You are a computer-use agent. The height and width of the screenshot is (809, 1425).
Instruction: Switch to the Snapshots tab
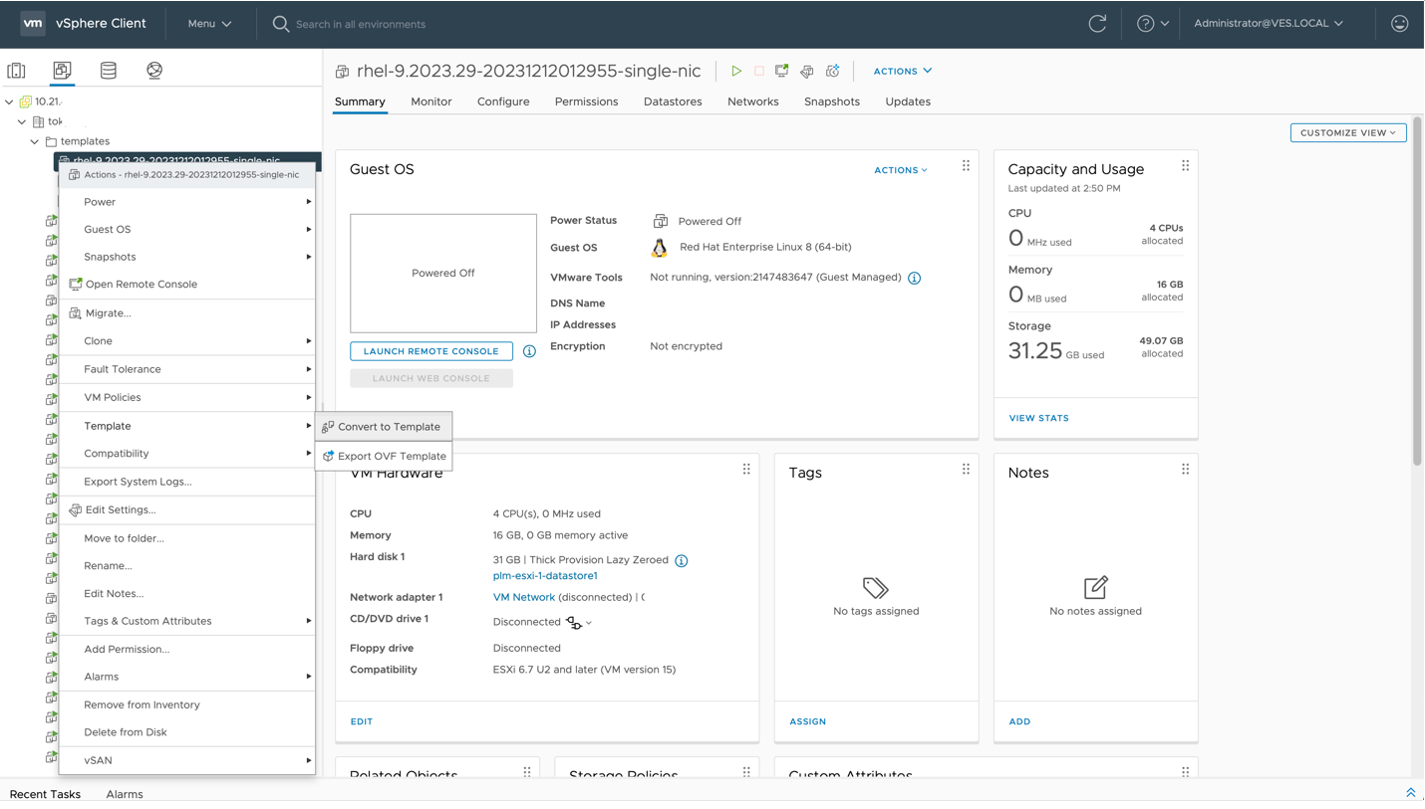[831, 102]
